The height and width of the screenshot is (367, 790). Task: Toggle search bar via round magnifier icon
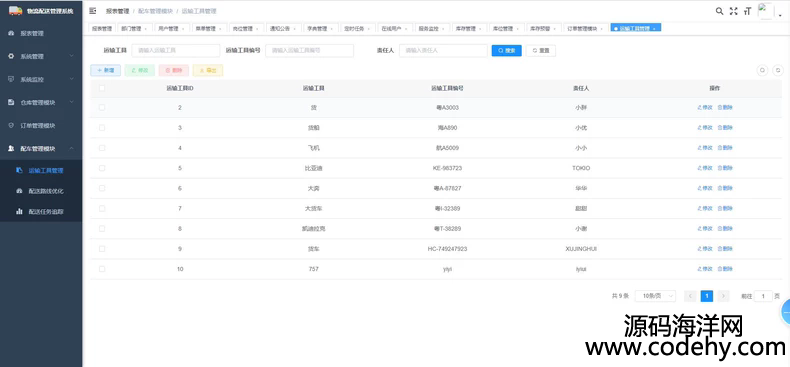pos(763,71)
